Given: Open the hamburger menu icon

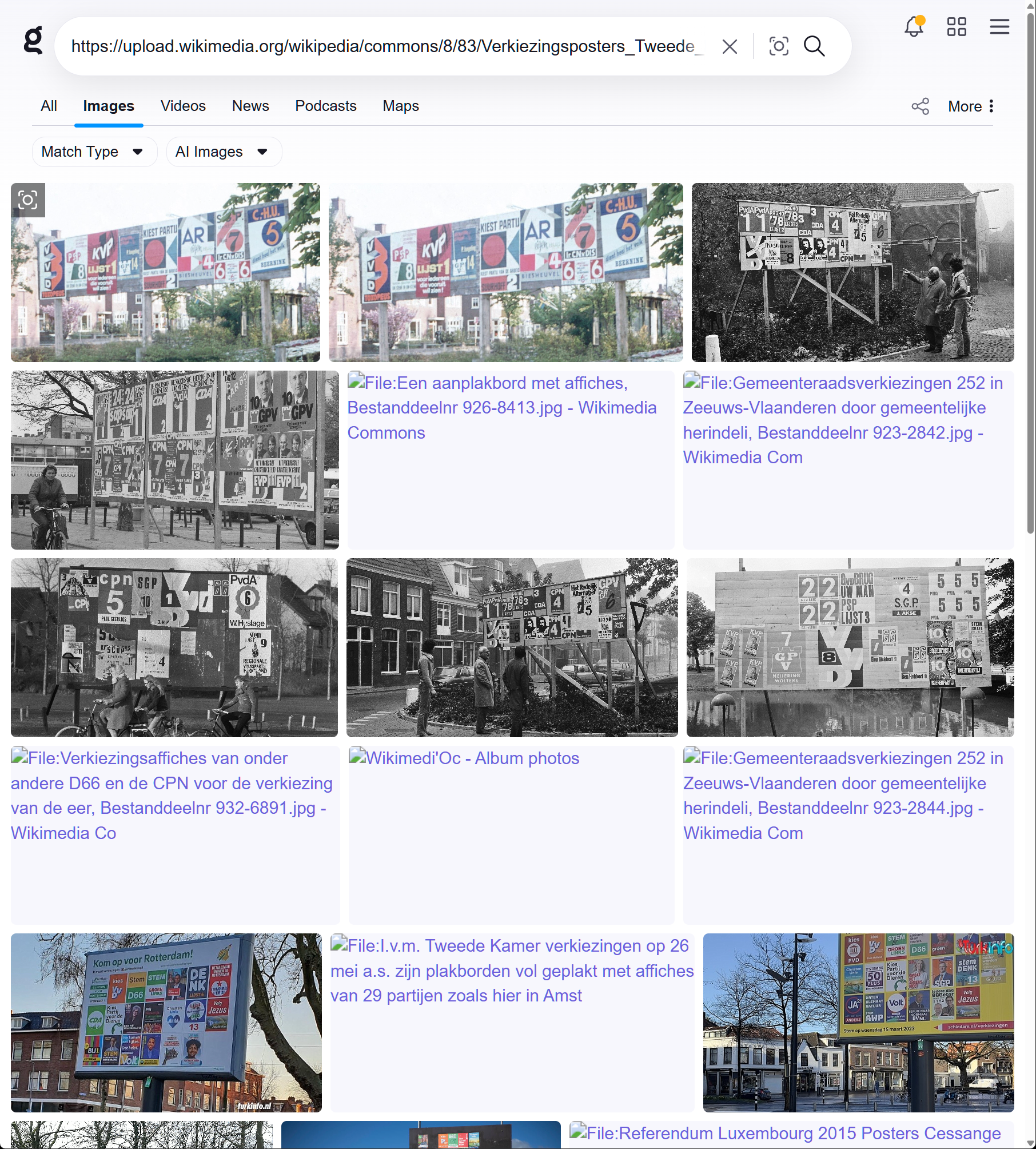Looking at the screenshot, I should click(999, 27).
